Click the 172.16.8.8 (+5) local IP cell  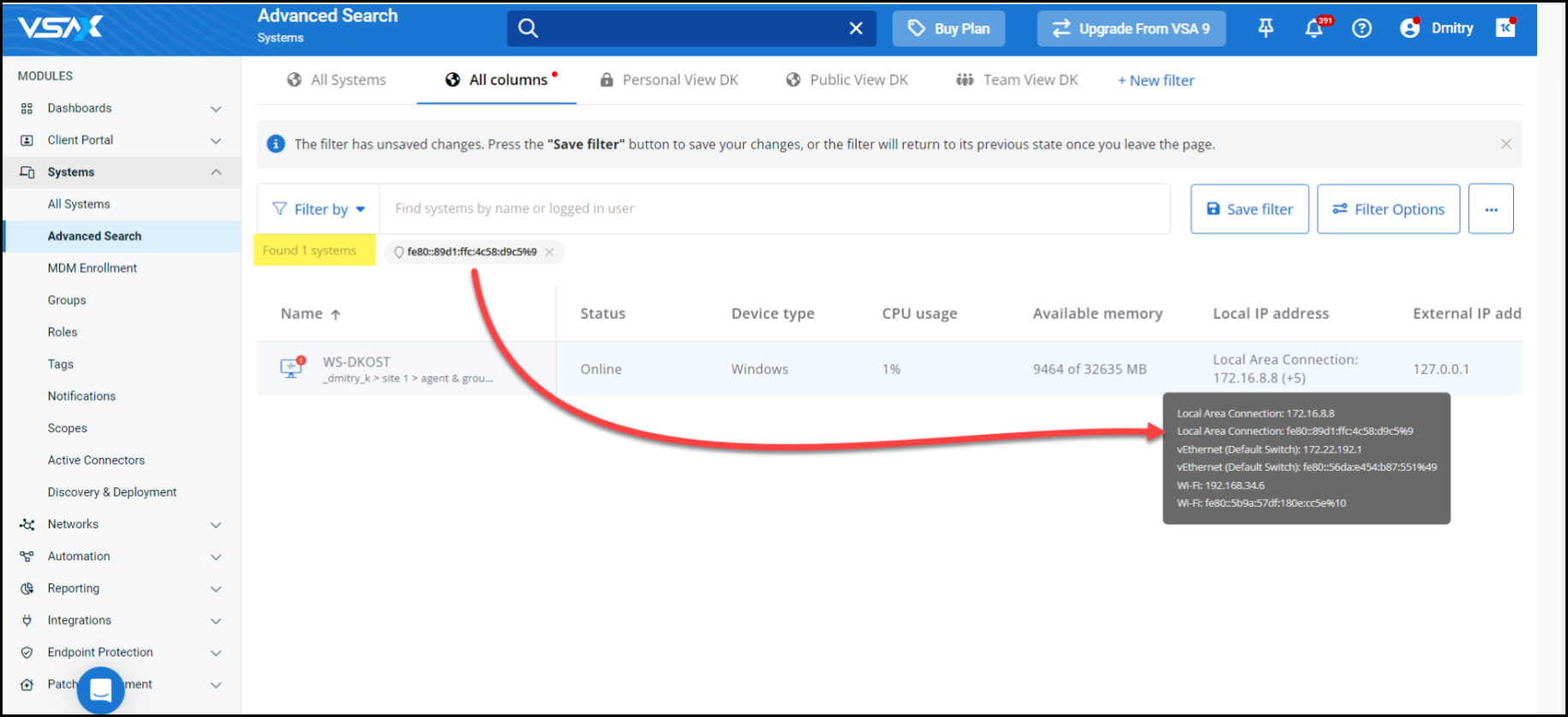pos(1285,369)
